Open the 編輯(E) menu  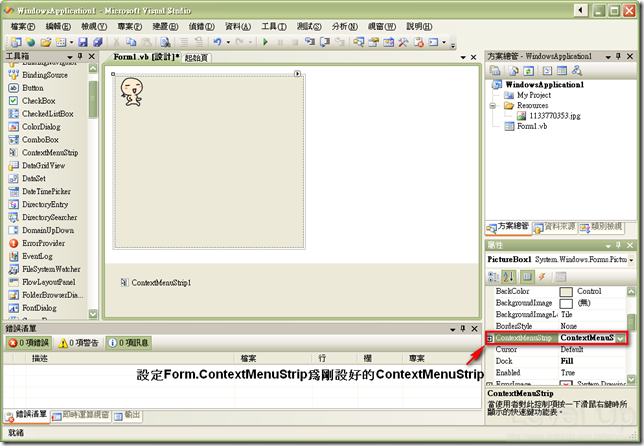(x=58, y=26)
